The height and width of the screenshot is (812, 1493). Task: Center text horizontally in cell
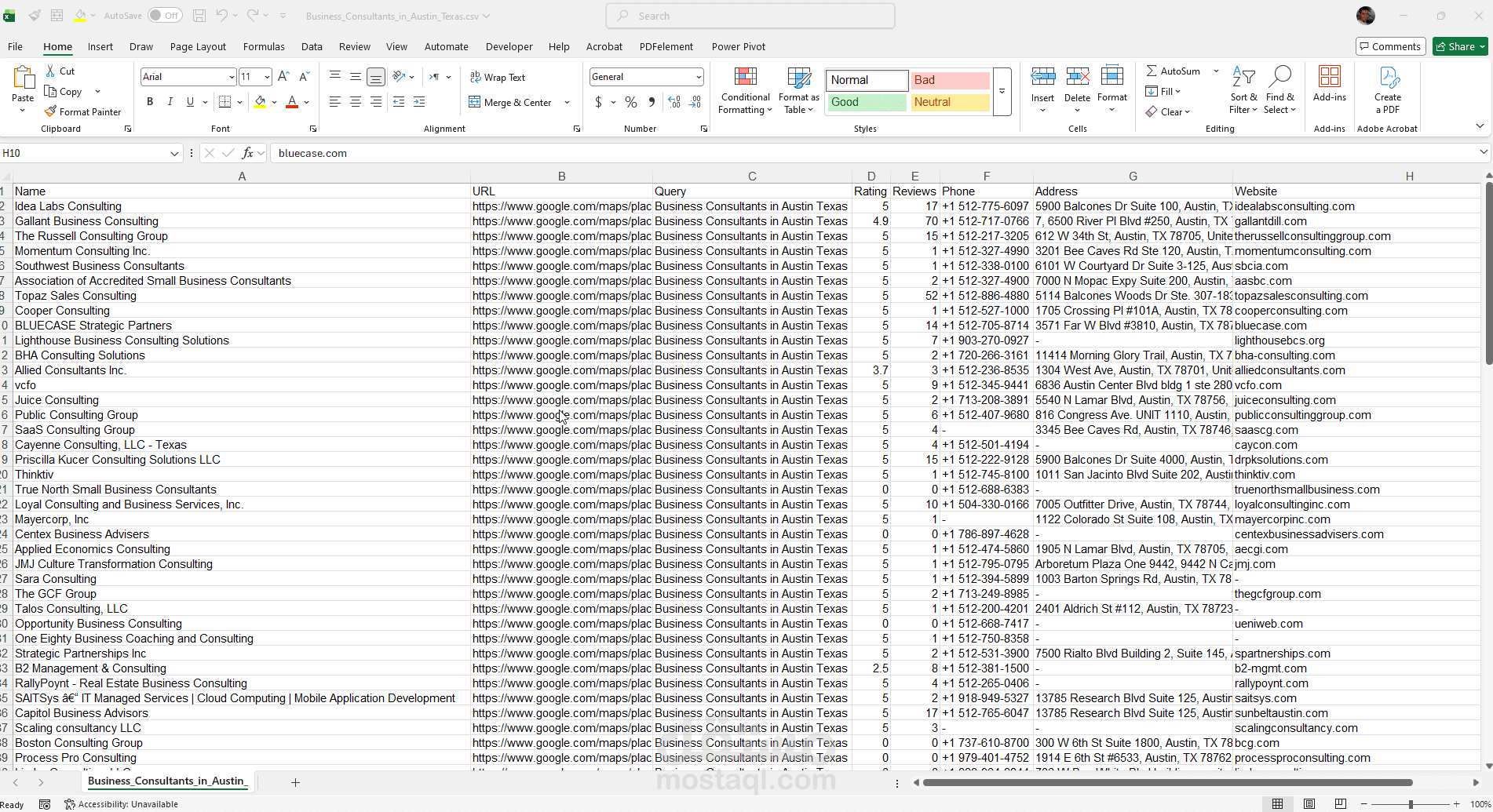coord(356,102)
